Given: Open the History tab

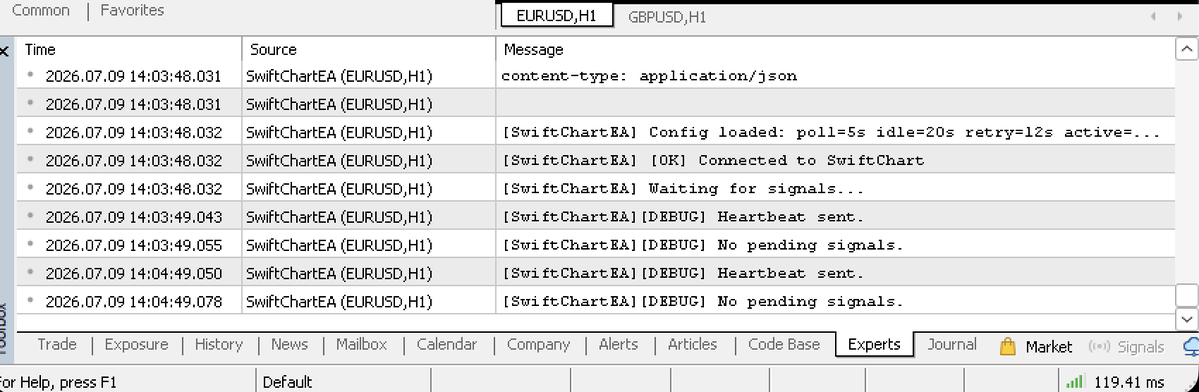Looking at the screenshot, I should [x=219, y=345].
